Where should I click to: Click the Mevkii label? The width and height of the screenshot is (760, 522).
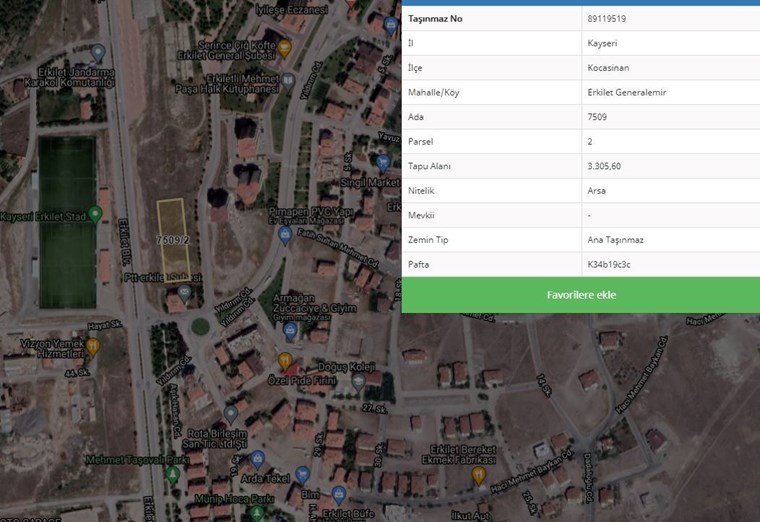(x=421, y=215)
